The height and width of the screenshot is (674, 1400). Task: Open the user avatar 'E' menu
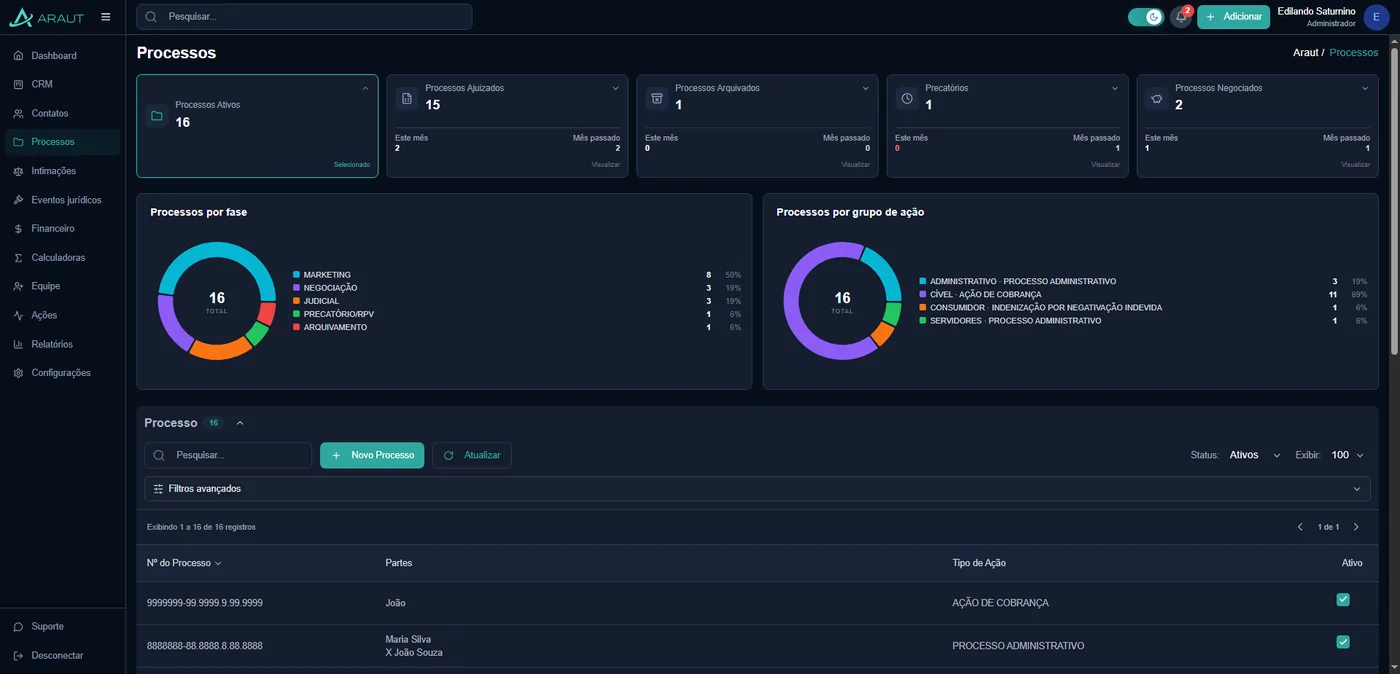1377,17
